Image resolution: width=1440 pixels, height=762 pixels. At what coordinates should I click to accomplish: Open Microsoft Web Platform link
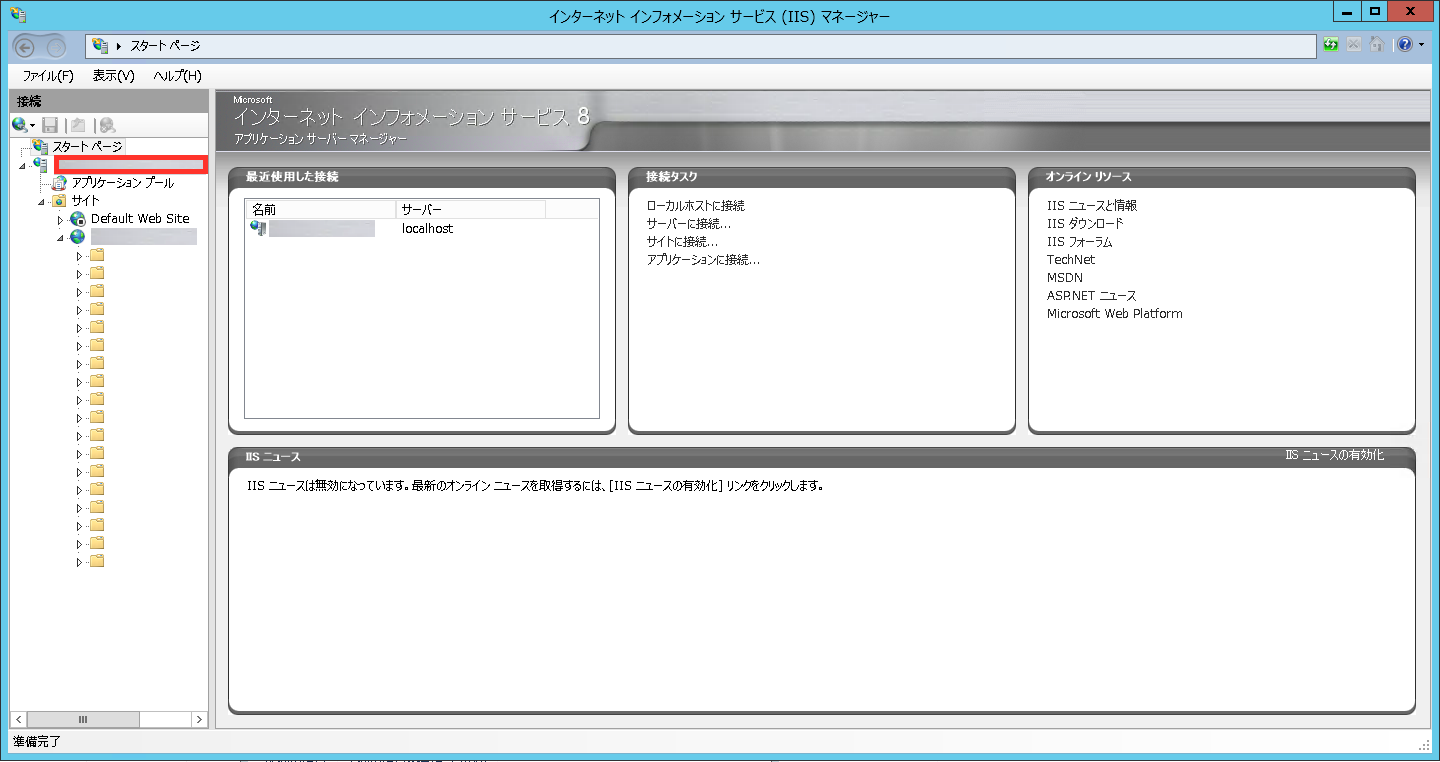(x=1115, y=314)
